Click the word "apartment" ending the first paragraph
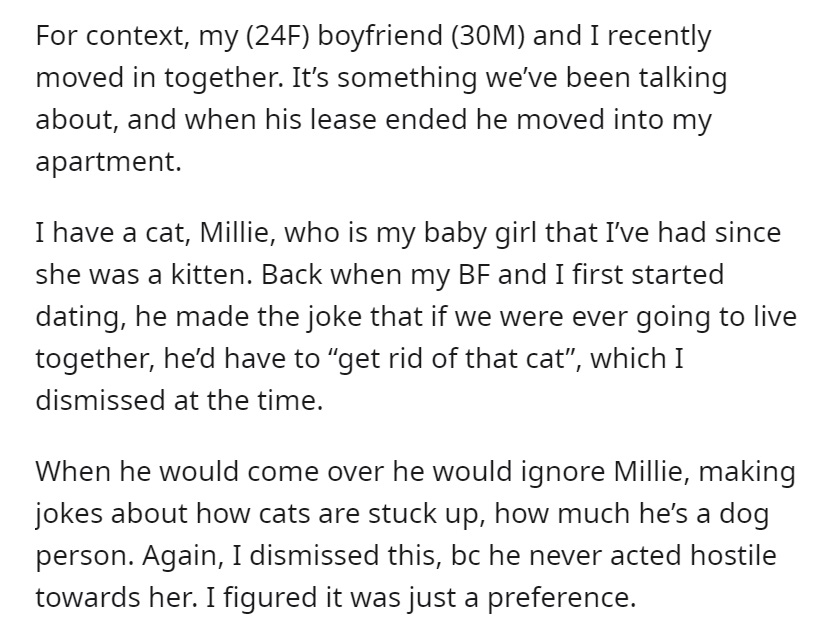Image resolution: width=819 pixels, height=631 pixels. click(x=105, y=161)
